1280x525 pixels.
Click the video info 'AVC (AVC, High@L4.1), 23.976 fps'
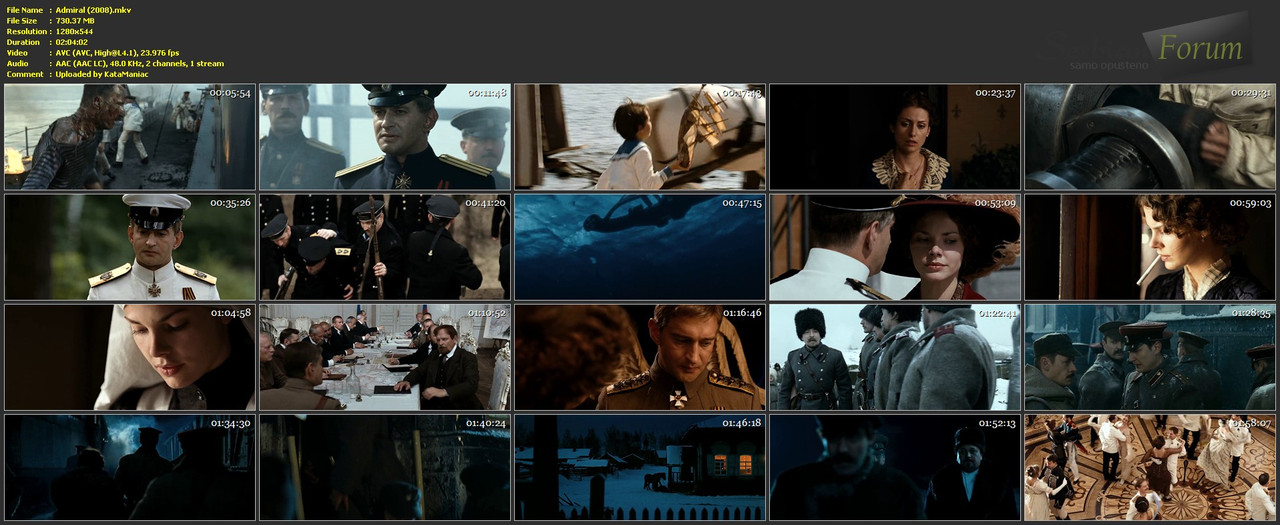click(118, 53)
